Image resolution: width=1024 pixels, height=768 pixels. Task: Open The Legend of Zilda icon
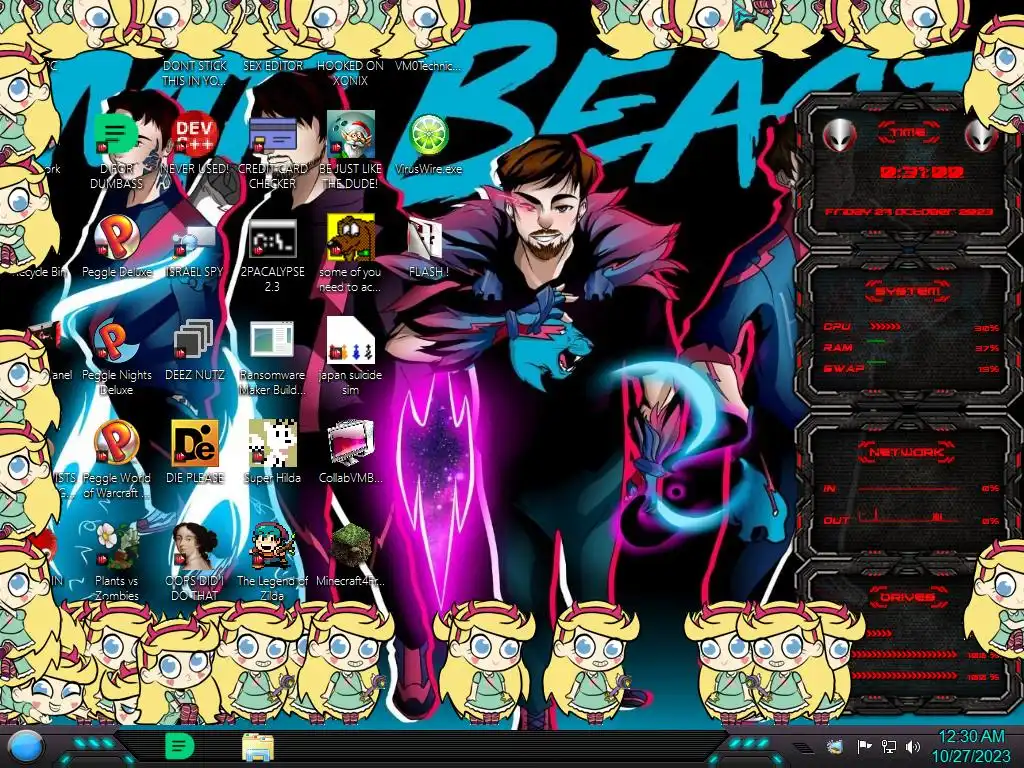point(272,546)
